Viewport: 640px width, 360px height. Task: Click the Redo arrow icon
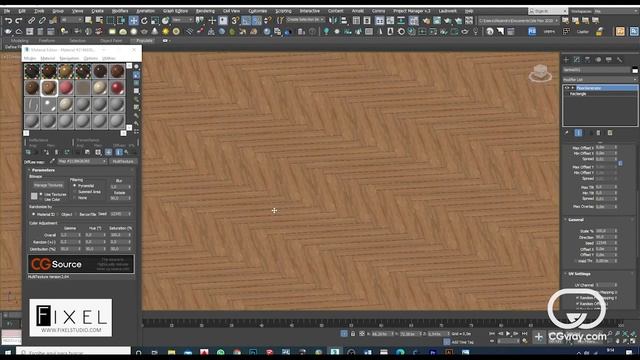[19, 20]
